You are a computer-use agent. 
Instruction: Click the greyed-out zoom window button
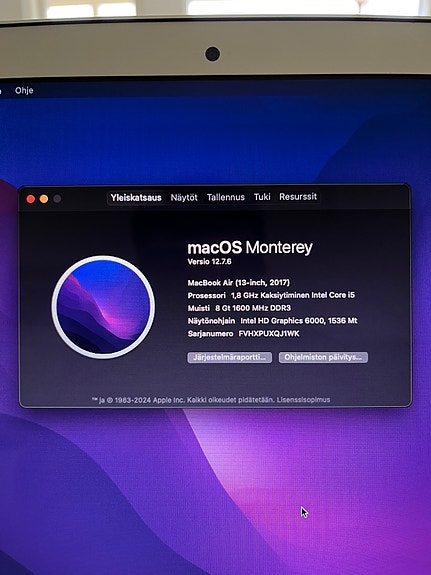(x=57, y=199)
